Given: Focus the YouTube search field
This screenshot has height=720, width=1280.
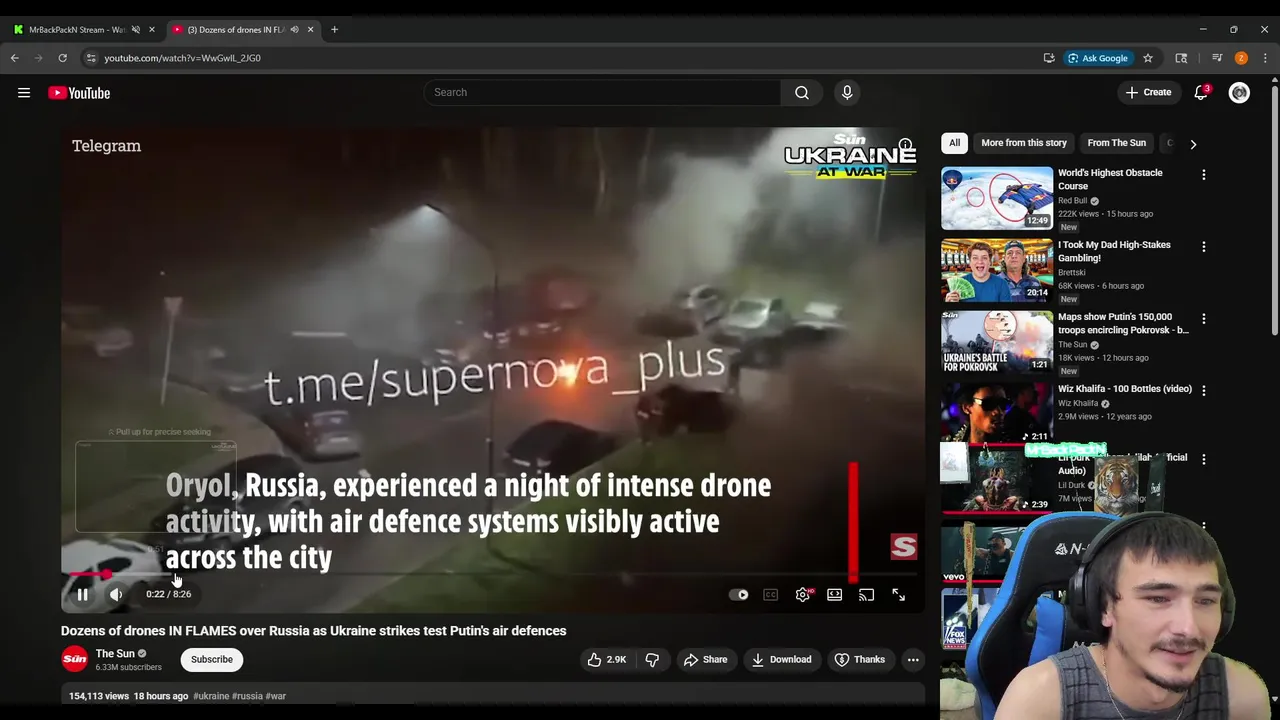Looking at the screenshot, I should click(602, 92).
